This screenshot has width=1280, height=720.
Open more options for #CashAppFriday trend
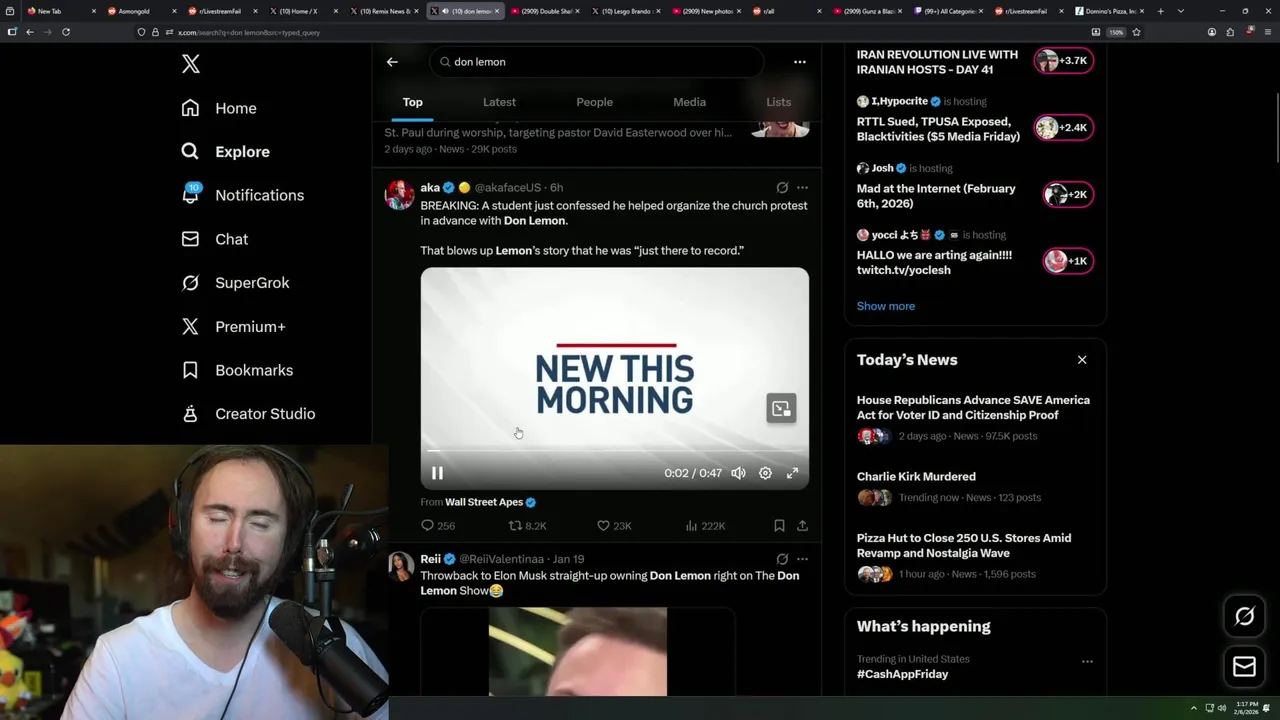coord(1087,661)
